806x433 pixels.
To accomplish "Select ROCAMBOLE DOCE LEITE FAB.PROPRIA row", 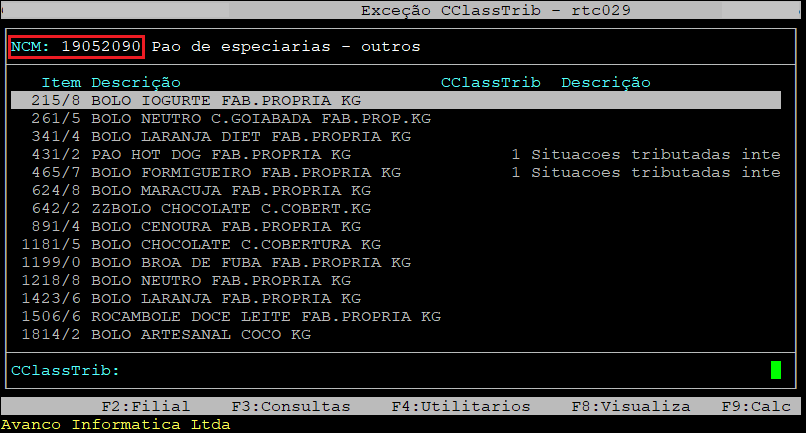I will [x=265, y=317].
